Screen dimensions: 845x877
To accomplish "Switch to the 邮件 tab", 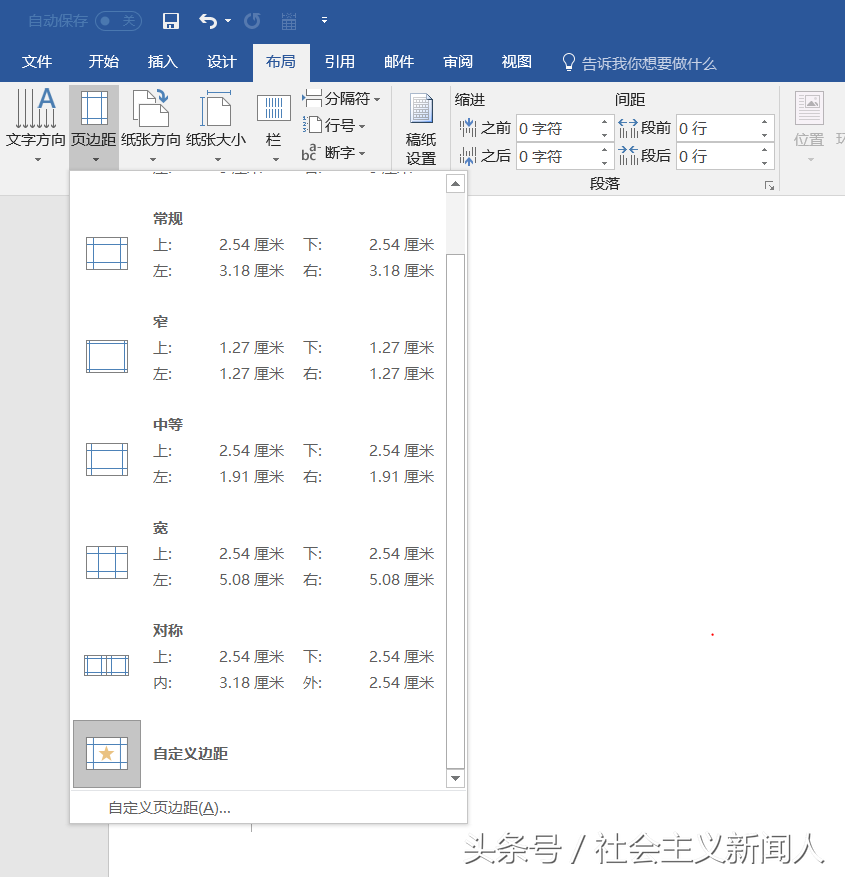I will pyautogui.click(x=399, y=62).
